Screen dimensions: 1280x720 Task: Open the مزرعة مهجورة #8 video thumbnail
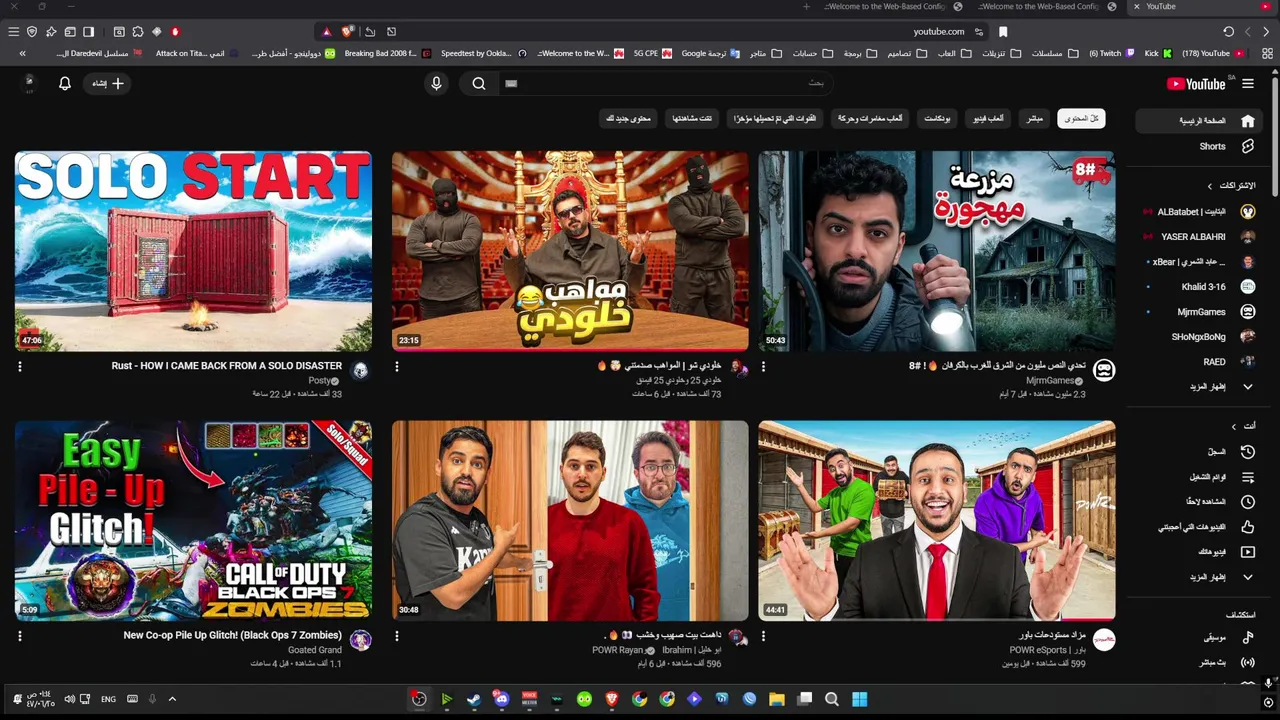(937, 251)
